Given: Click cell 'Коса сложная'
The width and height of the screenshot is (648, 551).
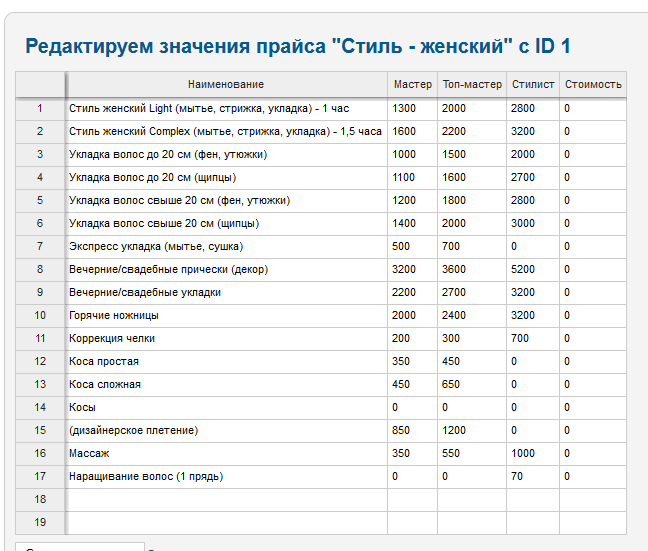Looking at the screenshot, I should tap(226, 385).
